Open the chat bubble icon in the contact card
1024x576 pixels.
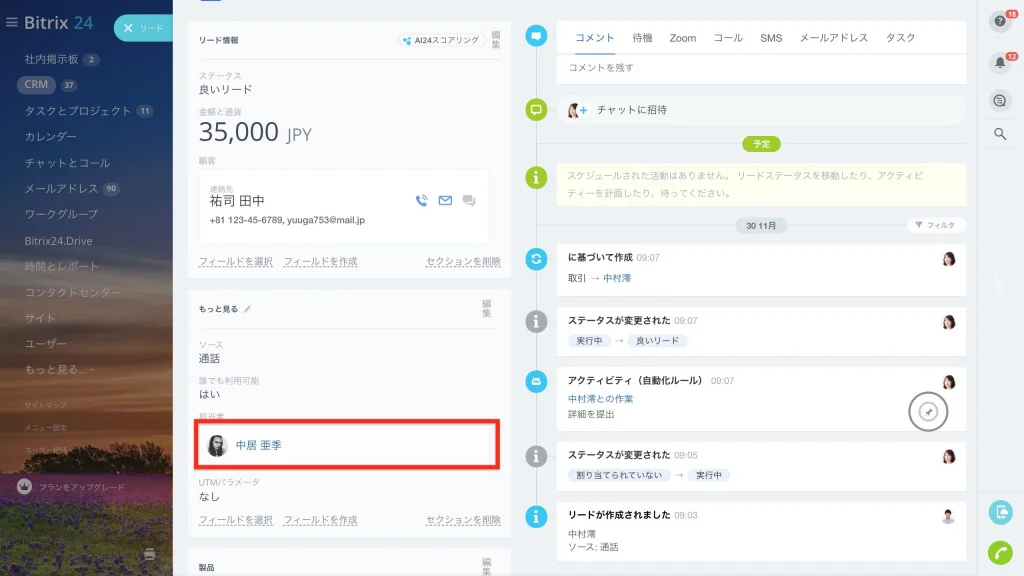pyautogui.click(x=469, y=200)
